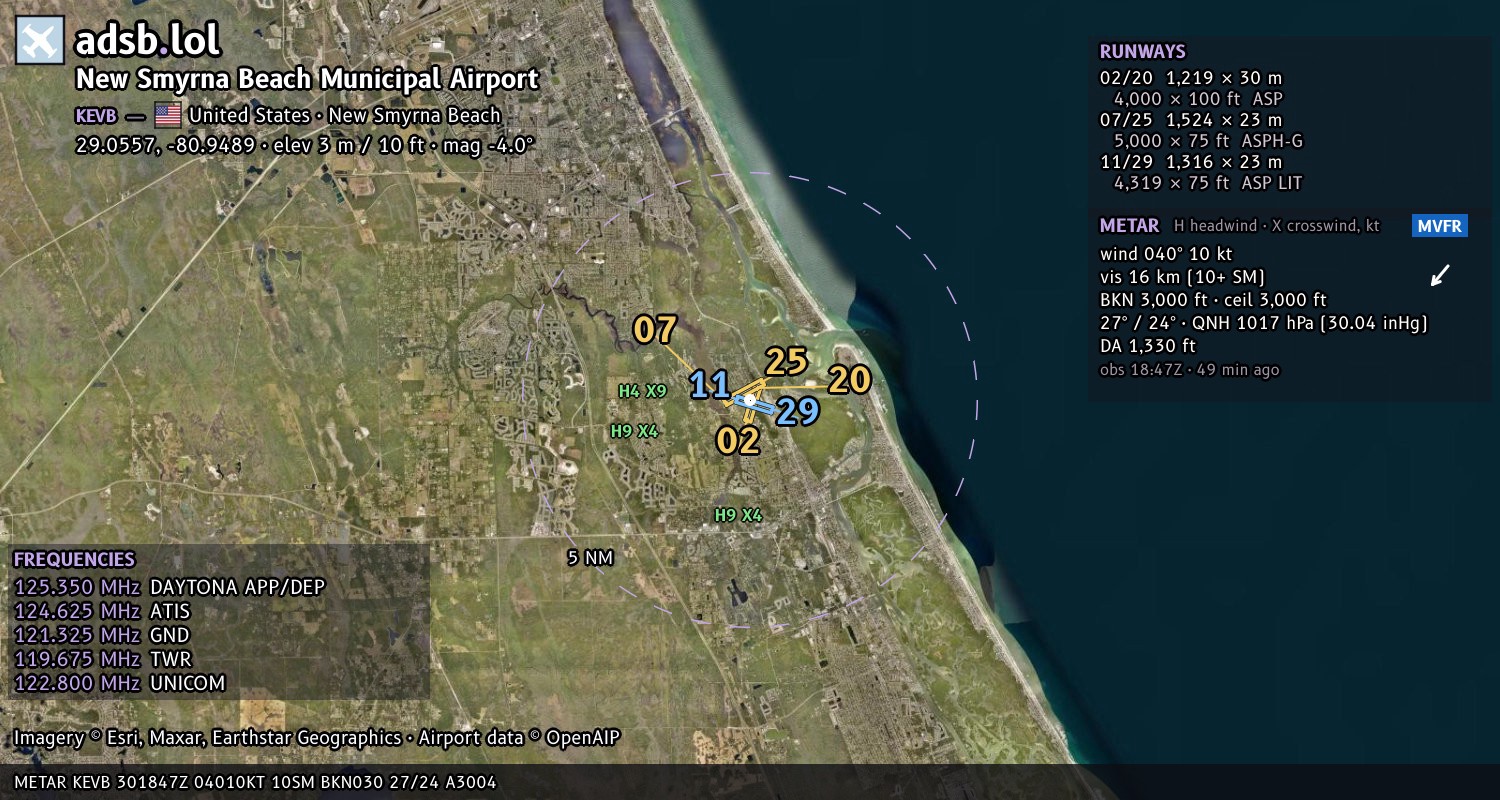The image size is (1500, 800).
Task: Select runway 20 label on the map
Action: click(x=850, y=380)
